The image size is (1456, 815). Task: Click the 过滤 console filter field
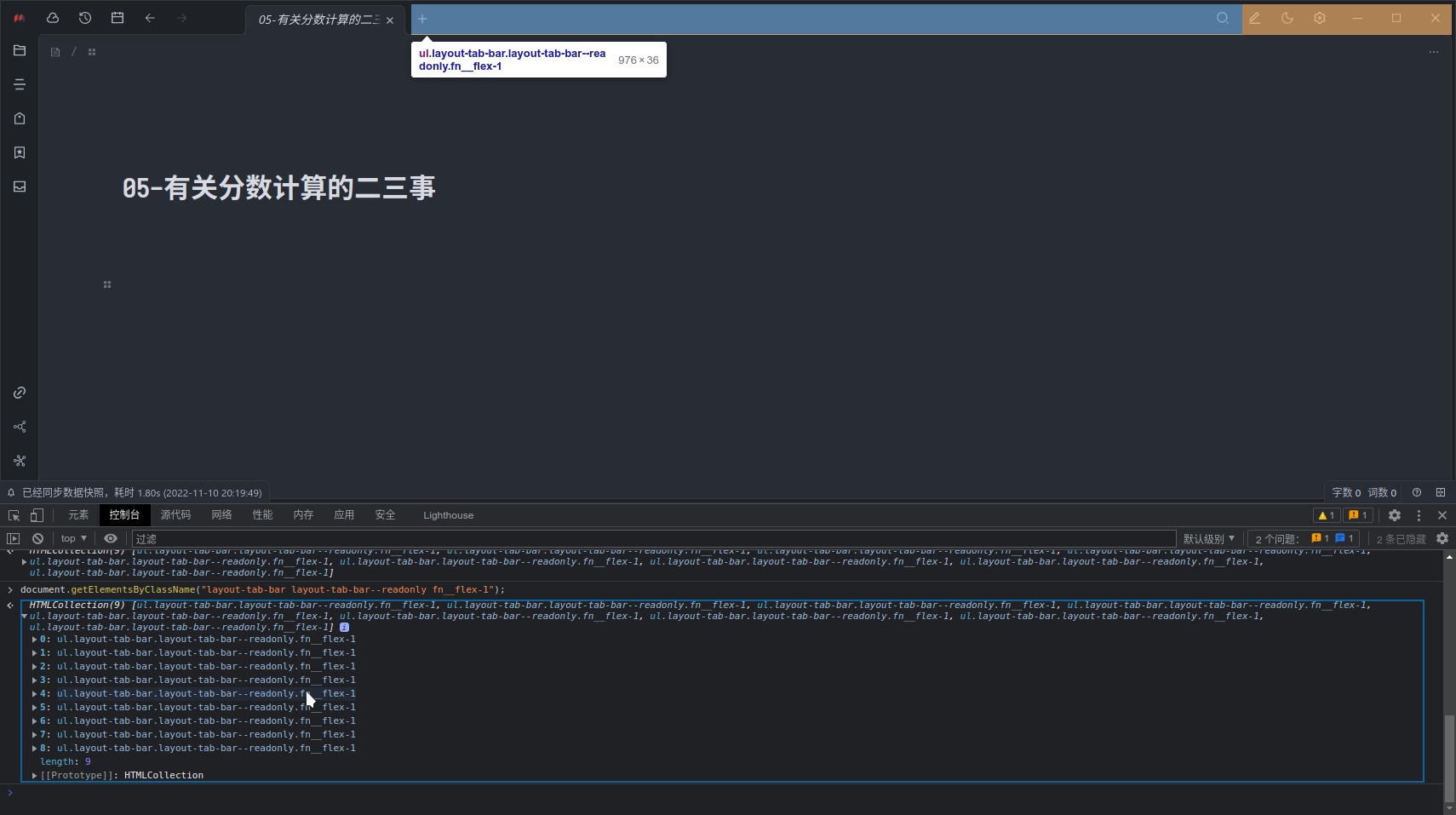point(341,538)
